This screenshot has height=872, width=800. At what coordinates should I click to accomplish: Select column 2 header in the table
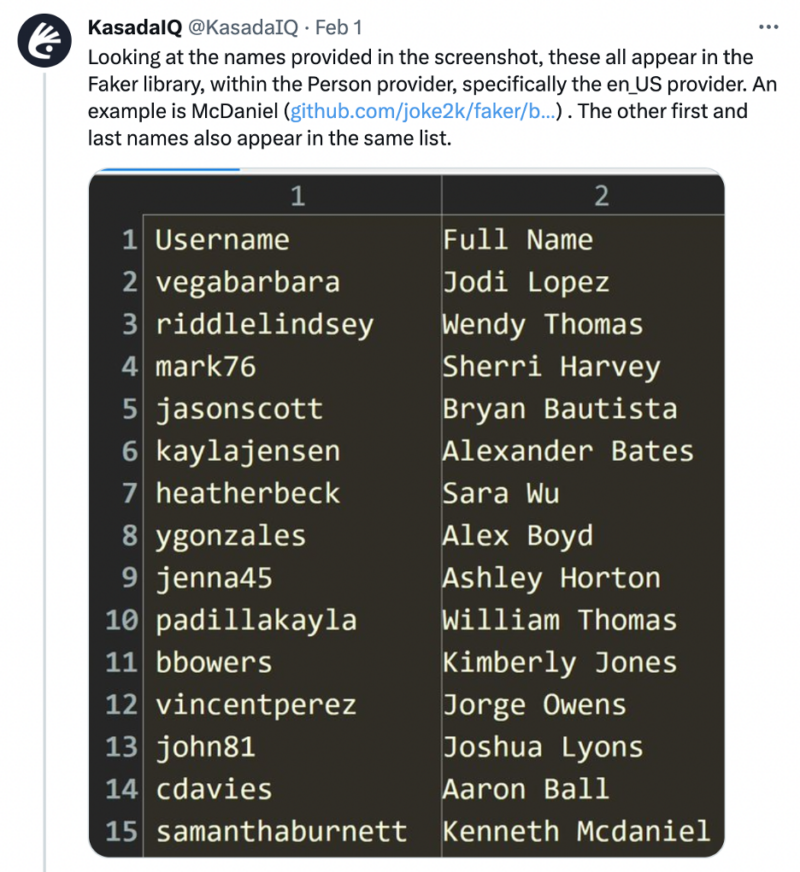(x=600, y=197)
